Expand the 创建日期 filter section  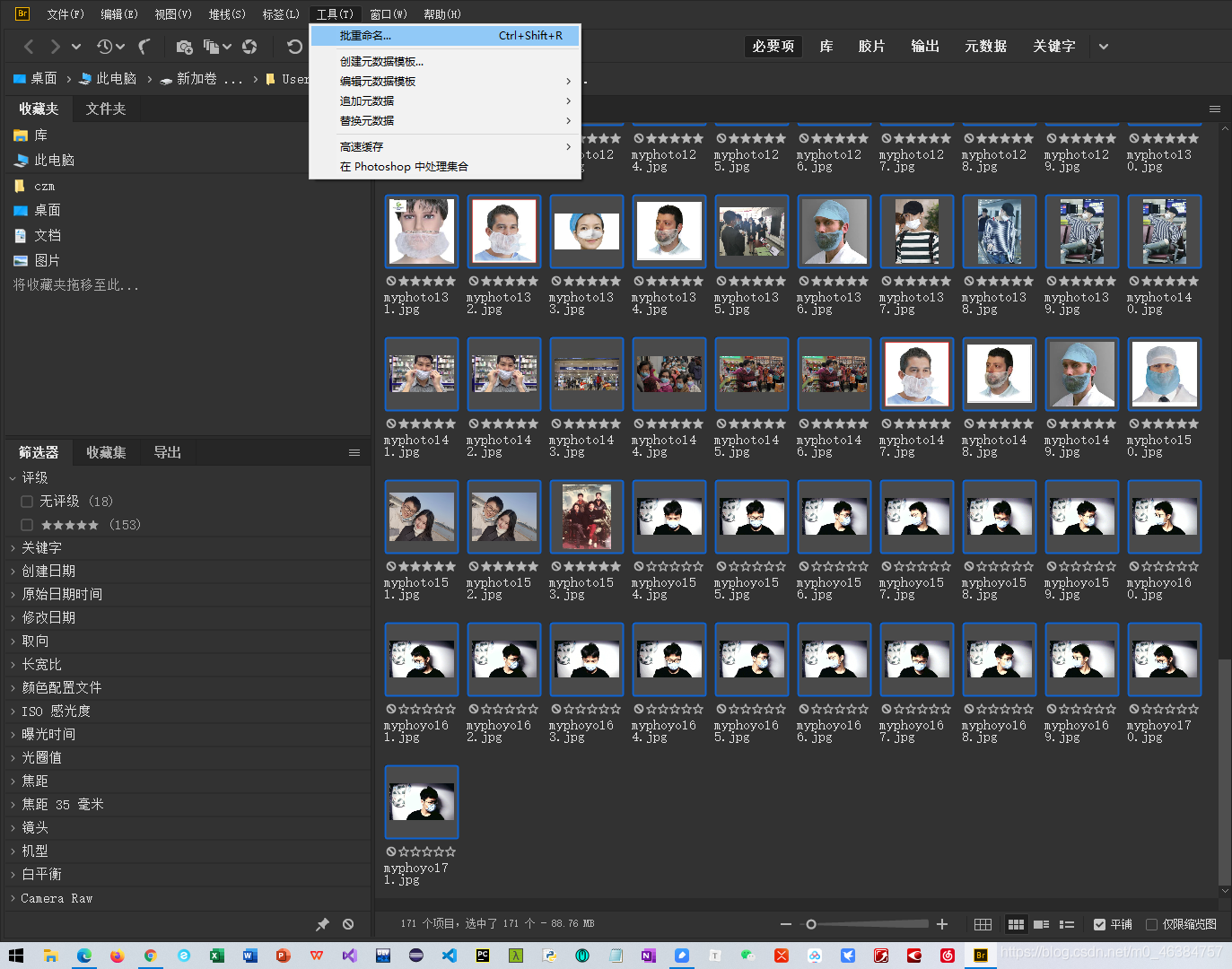click(x=13, y=572)
